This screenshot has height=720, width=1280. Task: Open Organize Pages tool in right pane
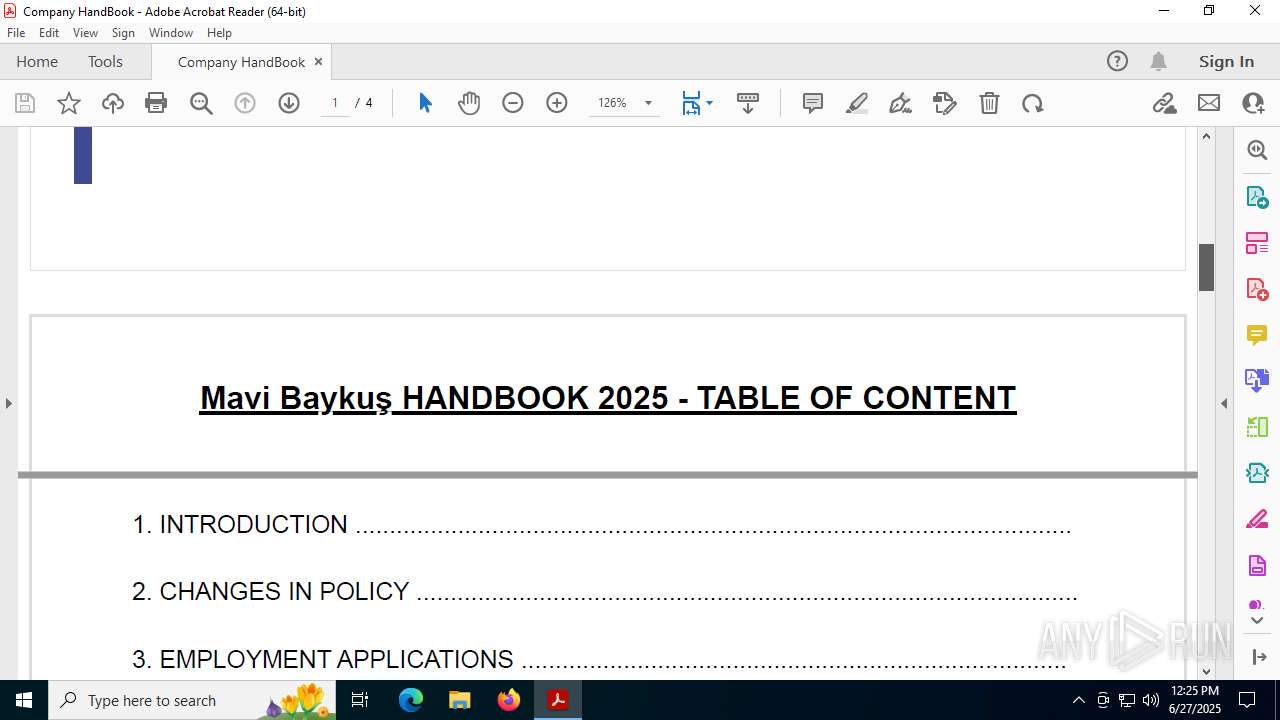coord(1257,242)
